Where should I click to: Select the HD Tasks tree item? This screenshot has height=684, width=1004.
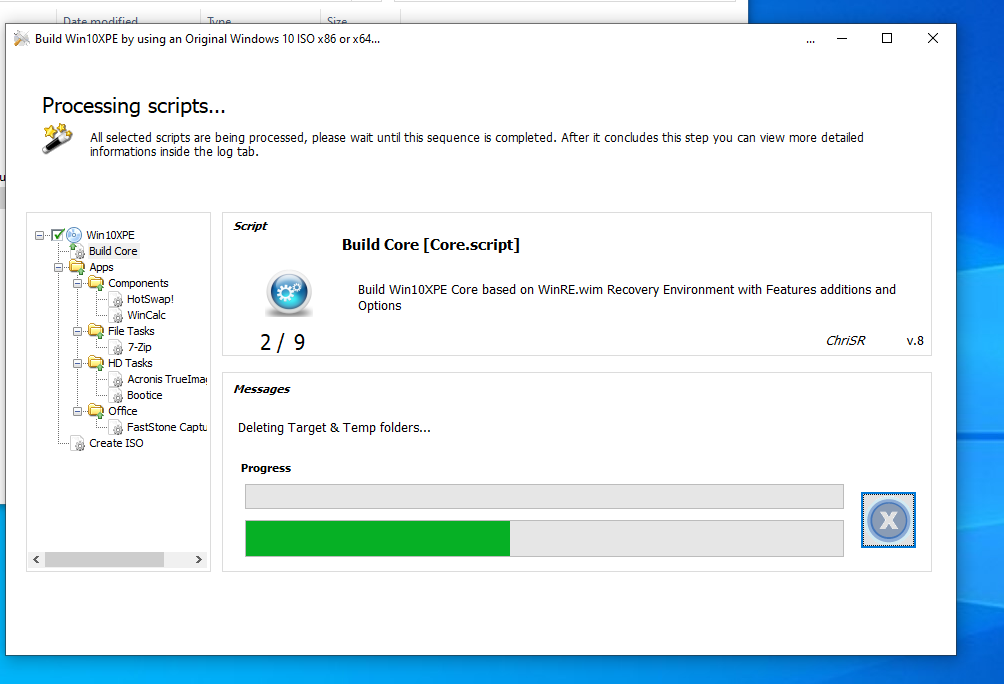[130, 363]
